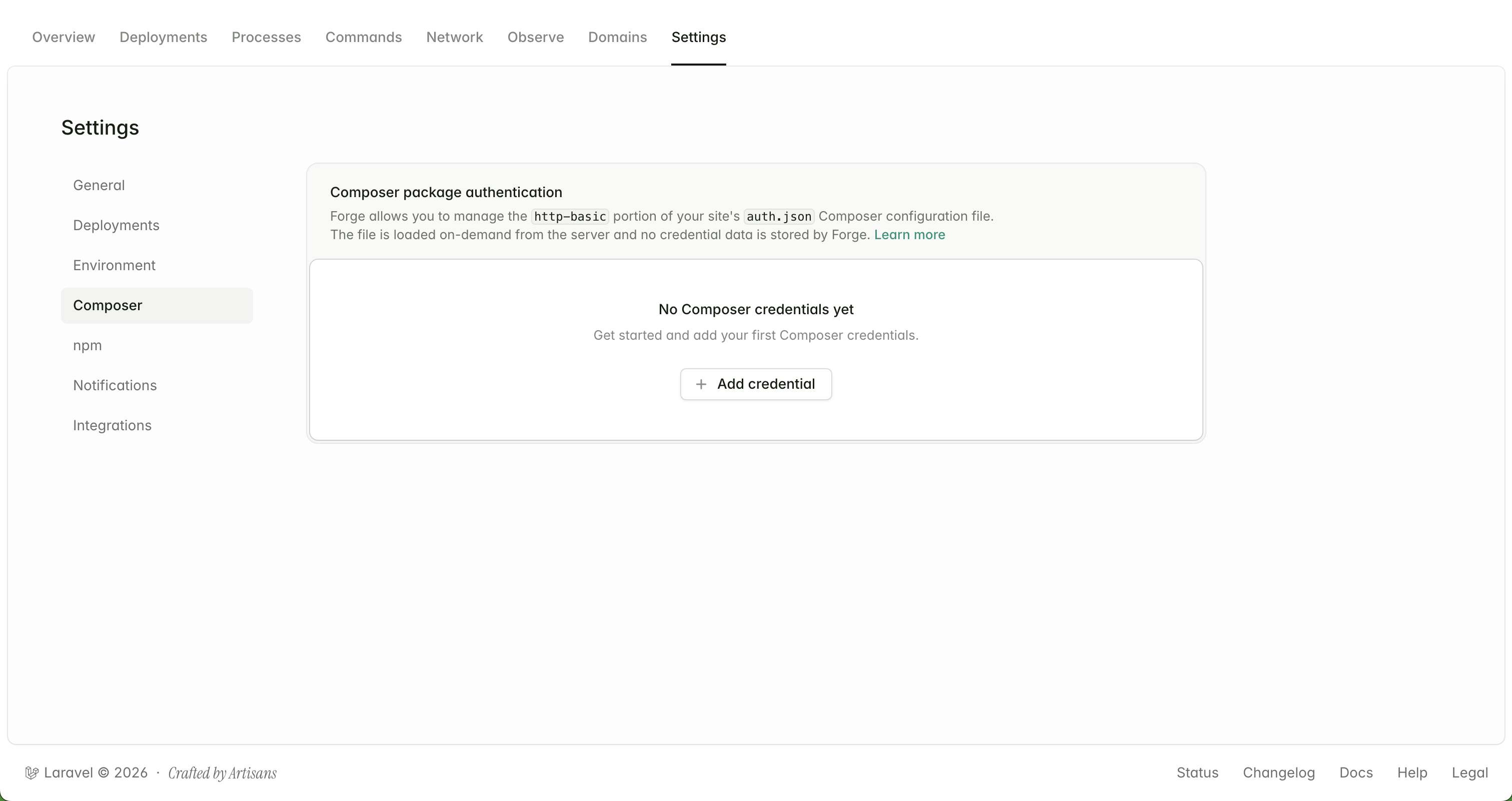Viewport: 1512px width, 801px height.
Task: Open Notifications settings in sidebar
Action: tap(157, 385)
